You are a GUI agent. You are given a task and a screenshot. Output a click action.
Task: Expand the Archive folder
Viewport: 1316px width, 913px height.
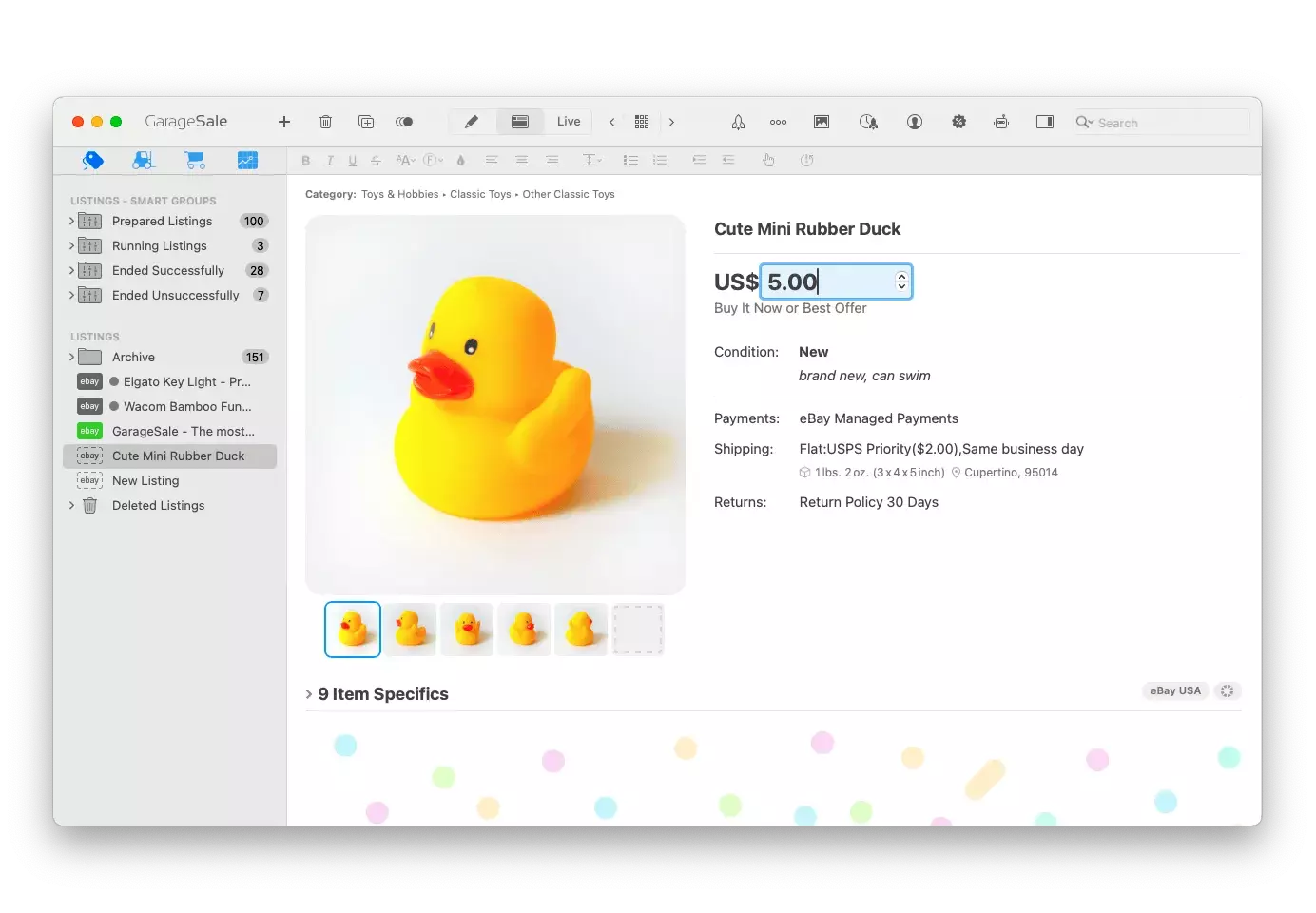(71, 358)
